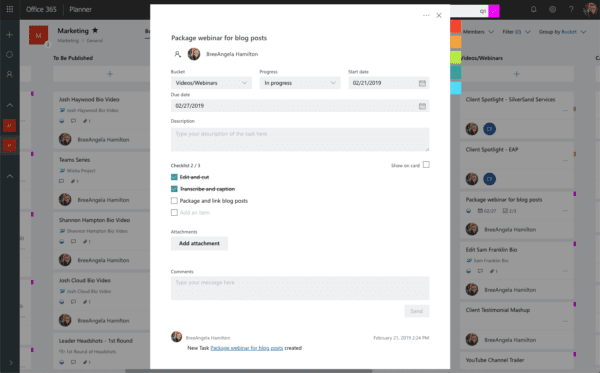Click the Marketing plan red M logo
The image size is (600, 373).
pos(38,35)
